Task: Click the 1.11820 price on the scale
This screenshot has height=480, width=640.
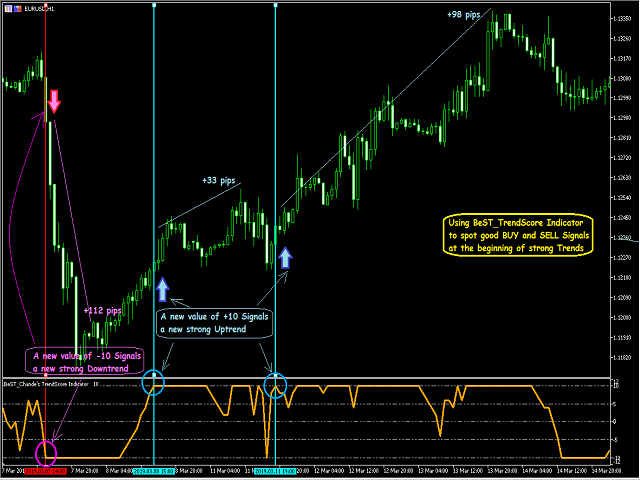Action: (622, 358)
